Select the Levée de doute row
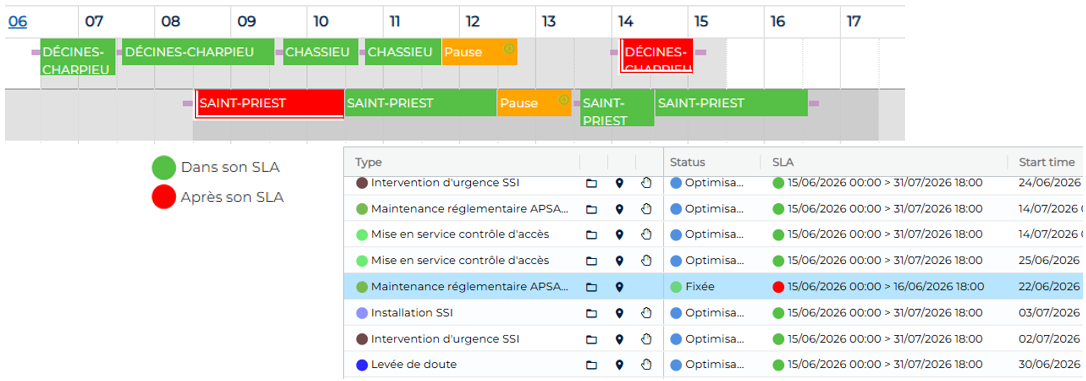 [714, 365]
